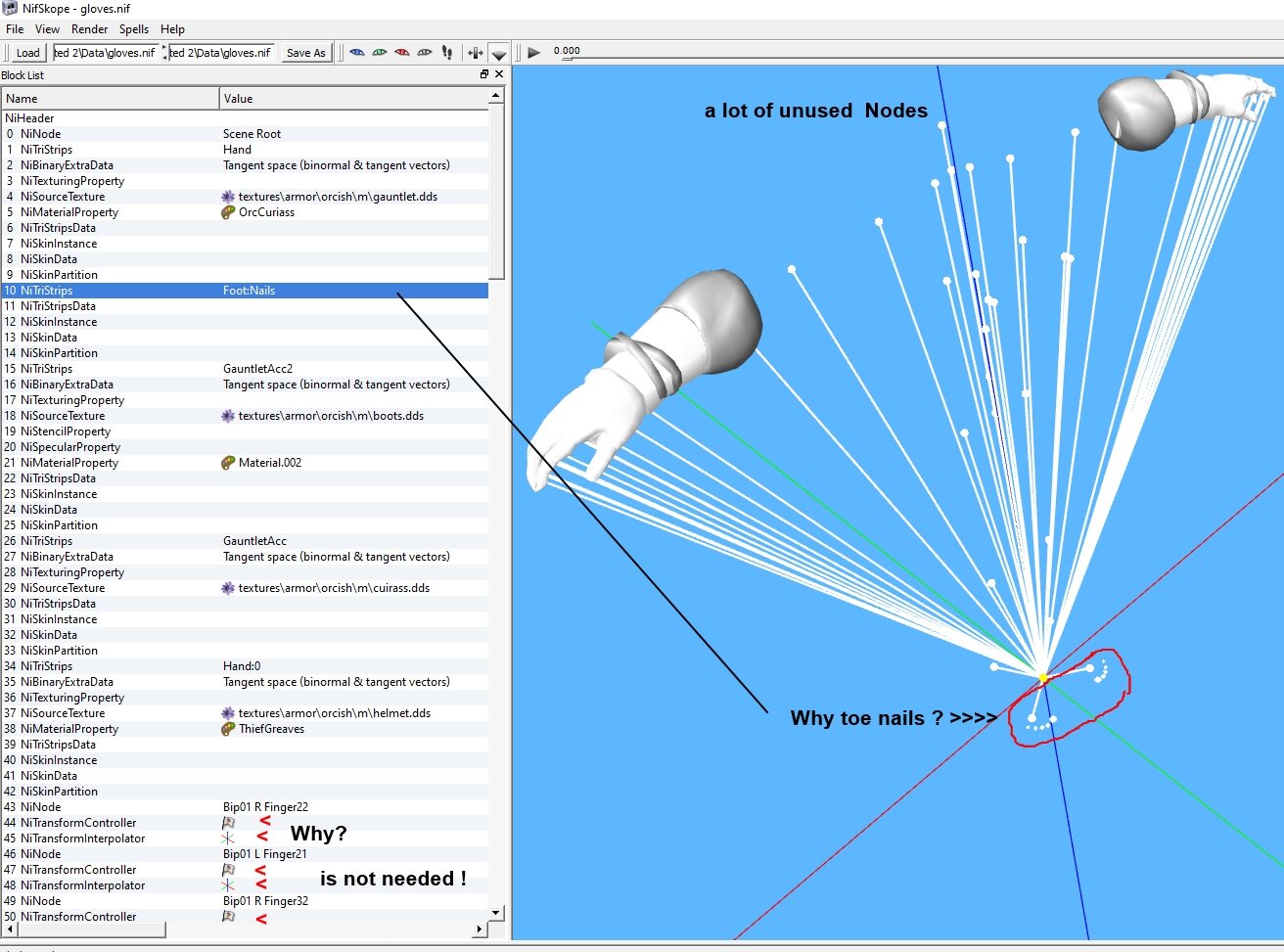Open the Help menu
Screen dimensions: 1284x952
pyautogui.click(x=172, y=29)
